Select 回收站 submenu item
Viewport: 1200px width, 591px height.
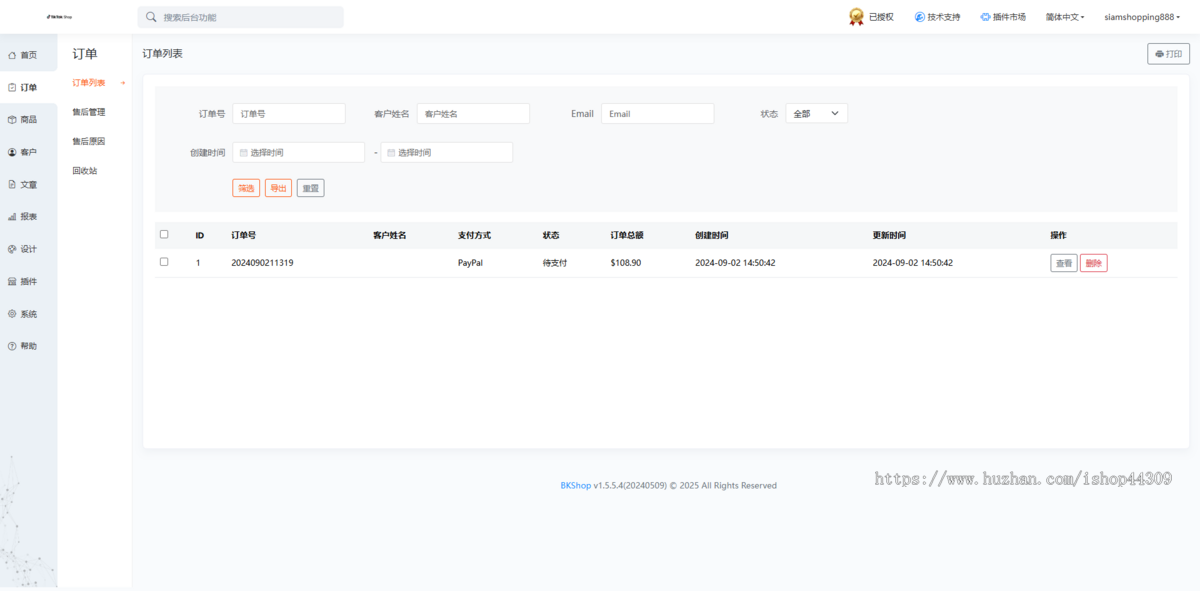tap(85, 171)
